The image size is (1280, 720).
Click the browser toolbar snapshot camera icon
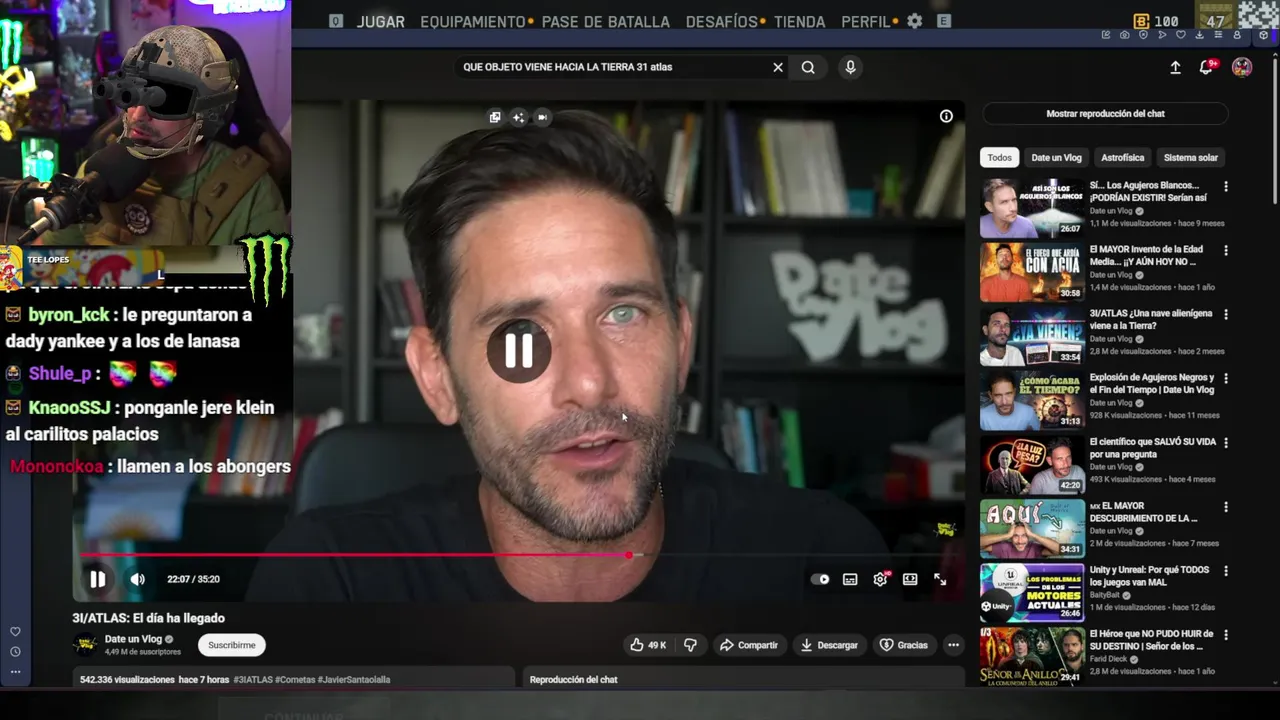coord(1125,35)
